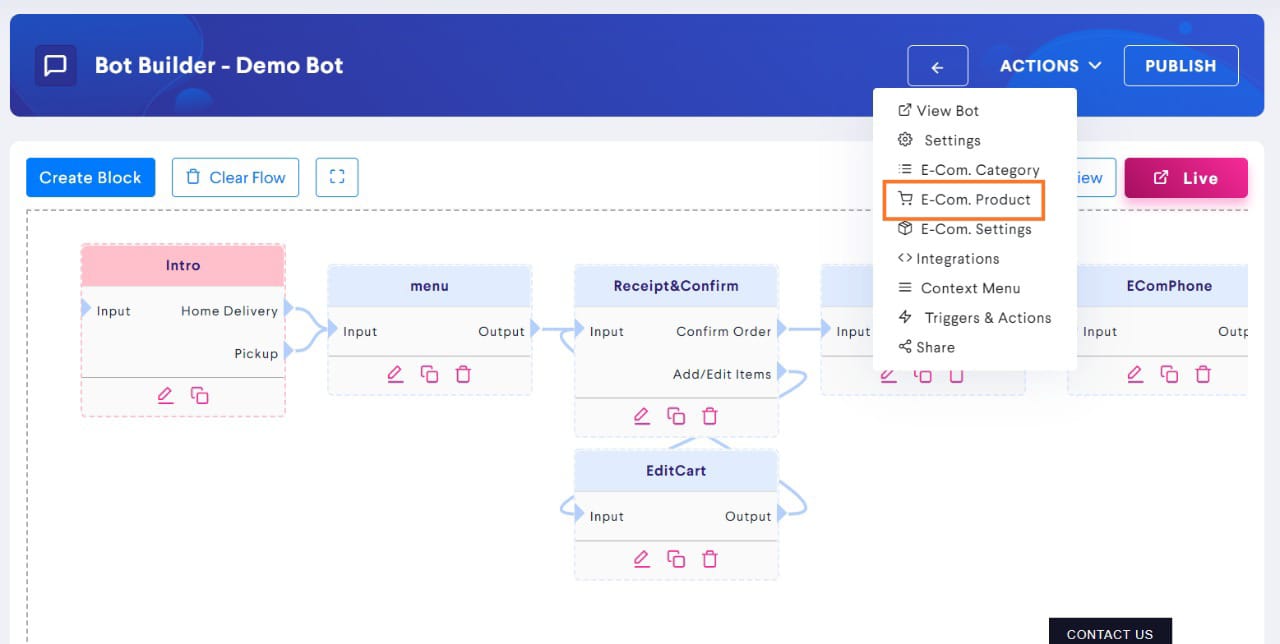Delete the EditCart block via trash icon
1280x644 pixels.
710,558
